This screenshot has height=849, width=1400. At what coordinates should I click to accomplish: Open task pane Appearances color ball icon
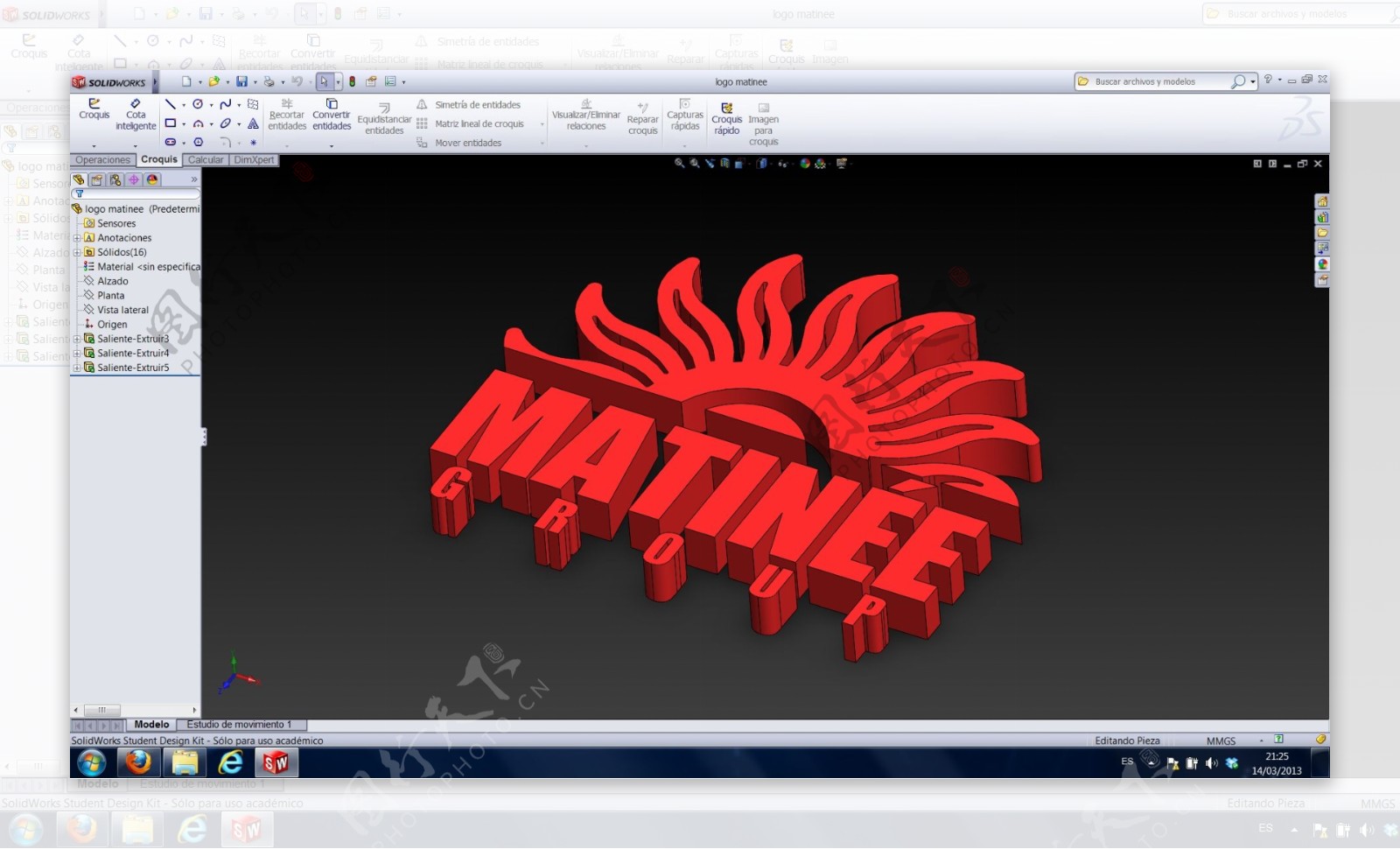click(1322, 264)
